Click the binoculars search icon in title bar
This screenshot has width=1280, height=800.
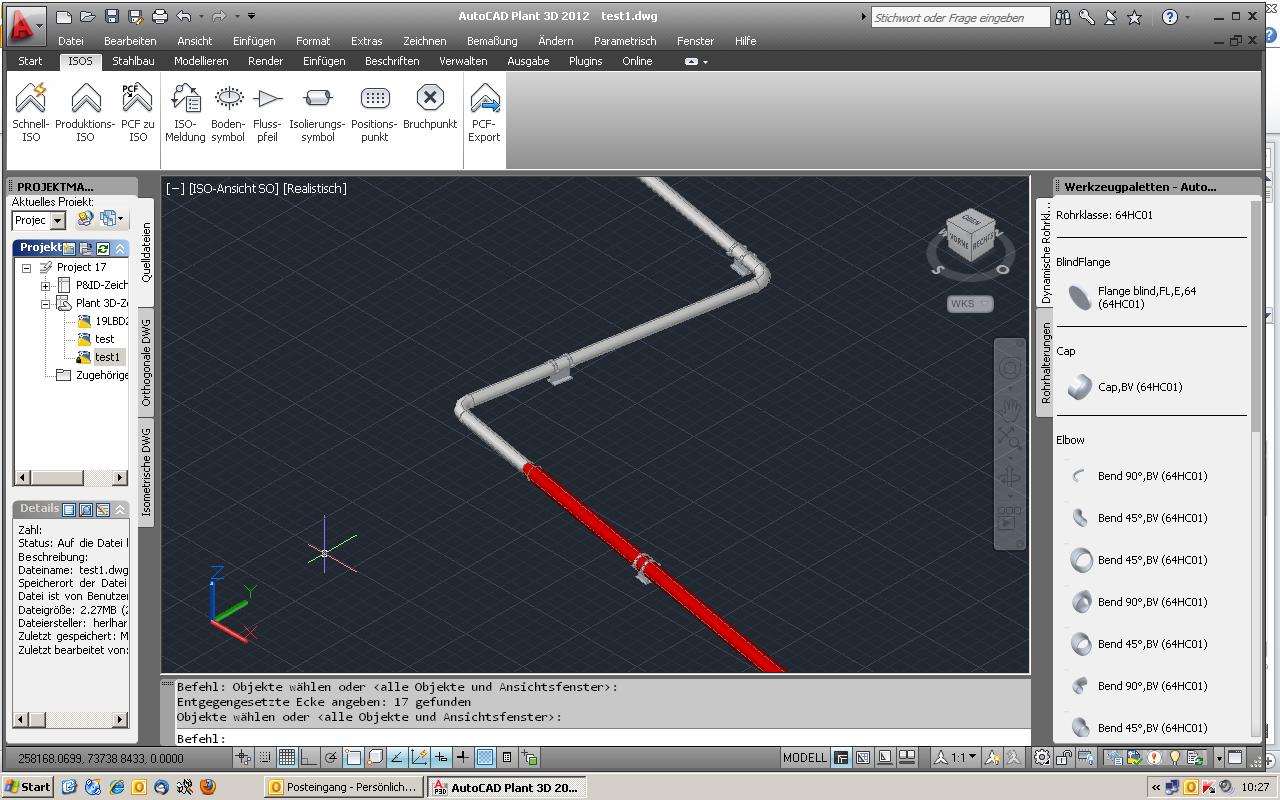[x=1063, y=17]
